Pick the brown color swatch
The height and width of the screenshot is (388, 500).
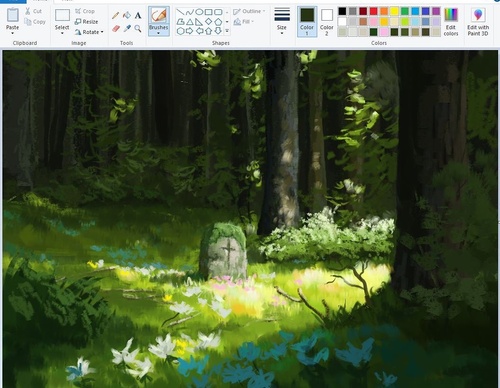point(363,22)
